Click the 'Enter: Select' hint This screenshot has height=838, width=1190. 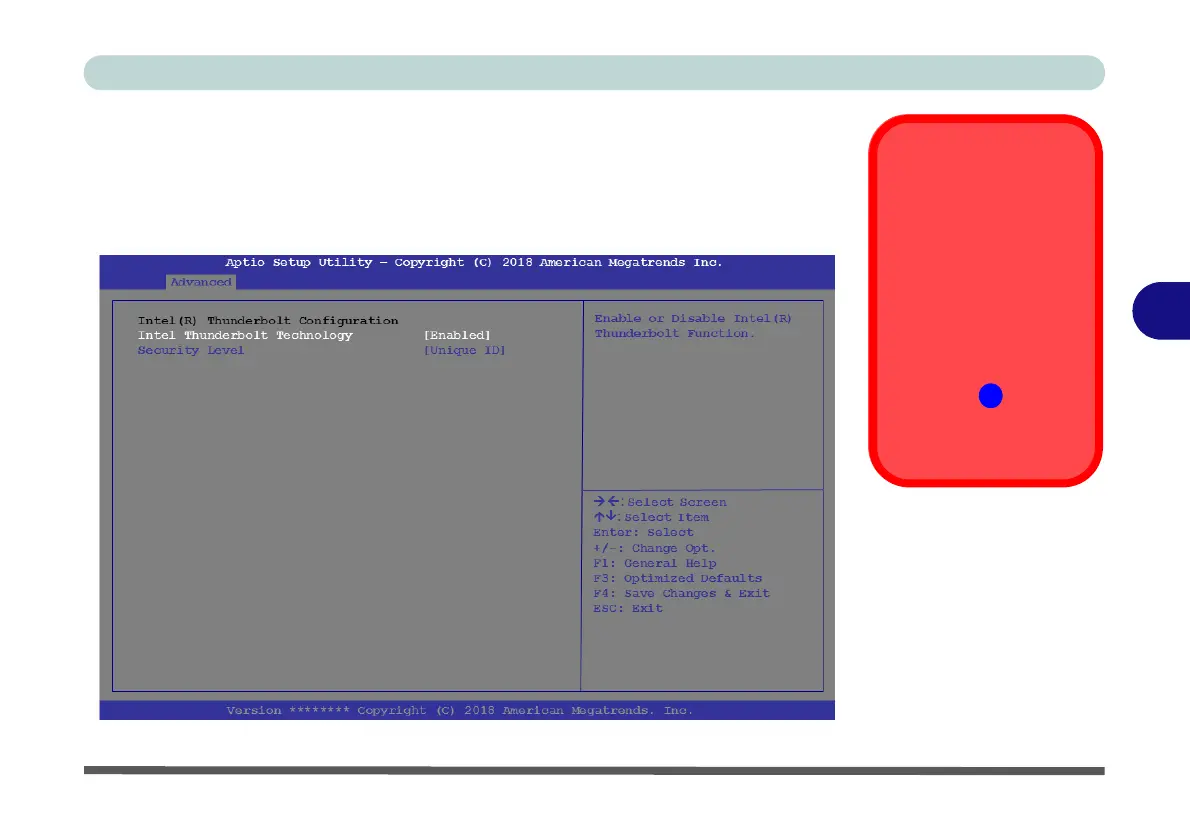pos(644,533)
